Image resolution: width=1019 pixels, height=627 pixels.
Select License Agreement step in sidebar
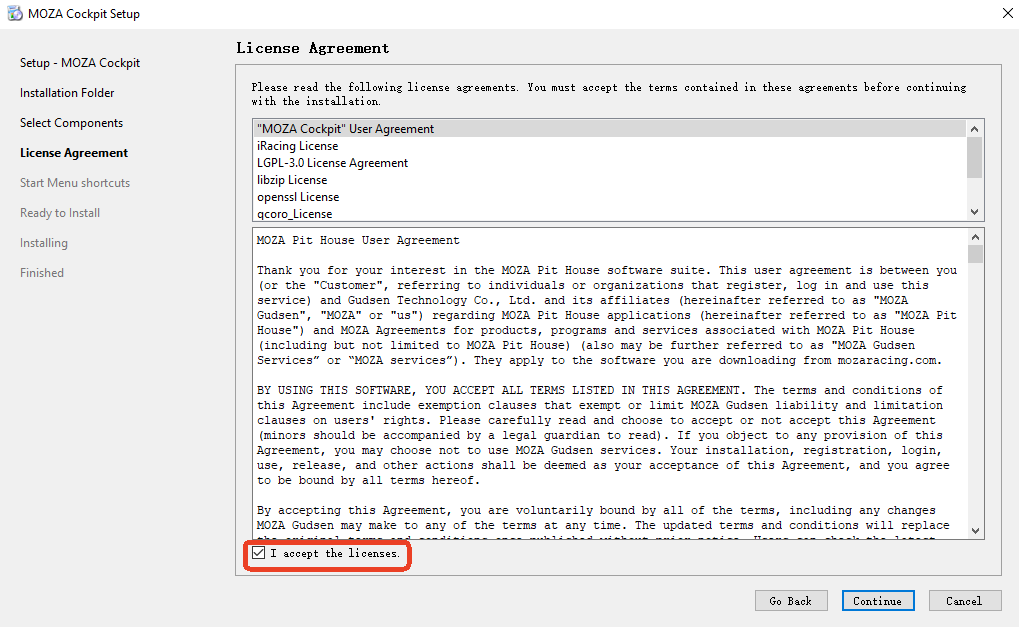point(74,153)
